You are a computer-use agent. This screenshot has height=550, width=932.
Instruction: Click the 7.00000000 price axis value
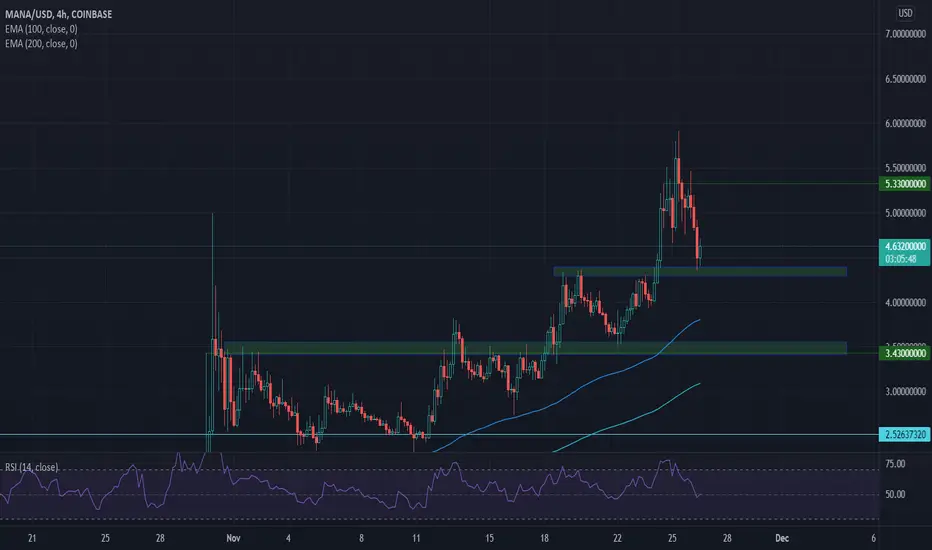905,34
